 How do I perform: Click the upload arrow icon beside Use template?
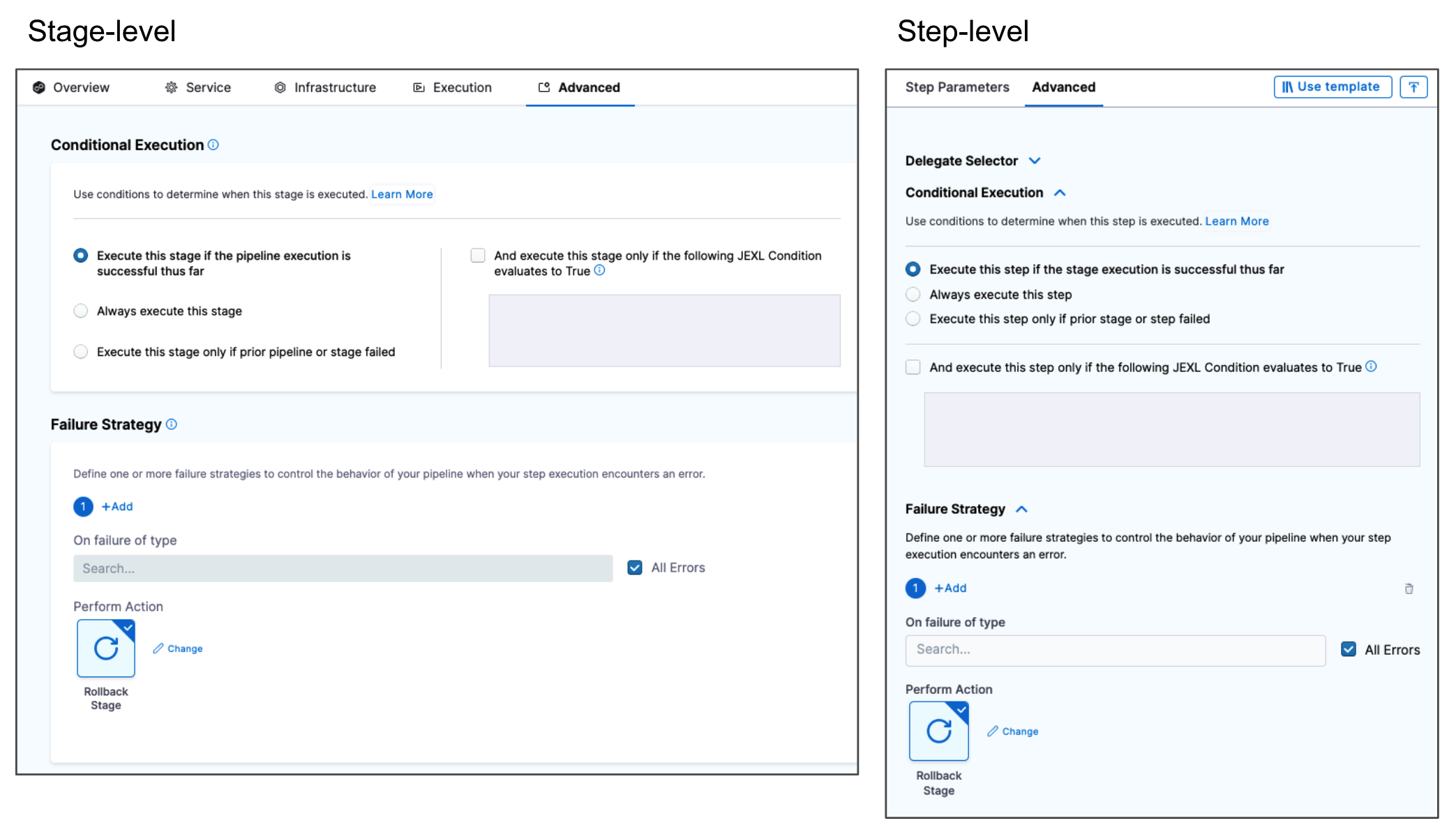point(1413,87)
